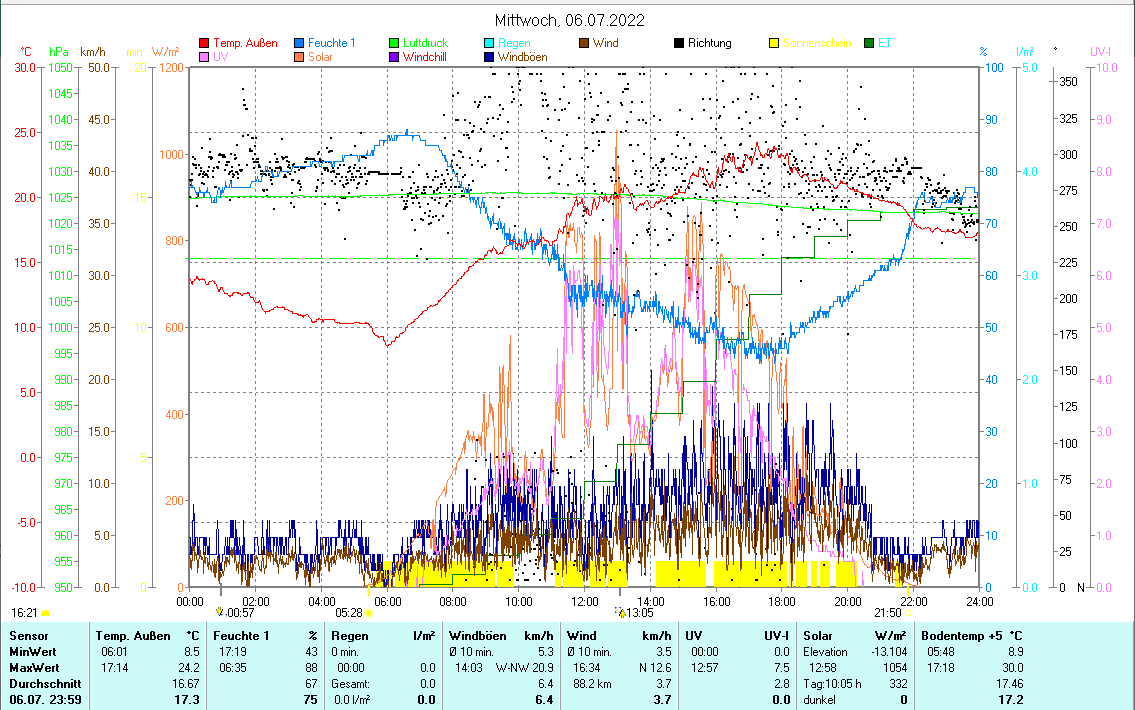Click the Windchill legend label

pos(424,57)
